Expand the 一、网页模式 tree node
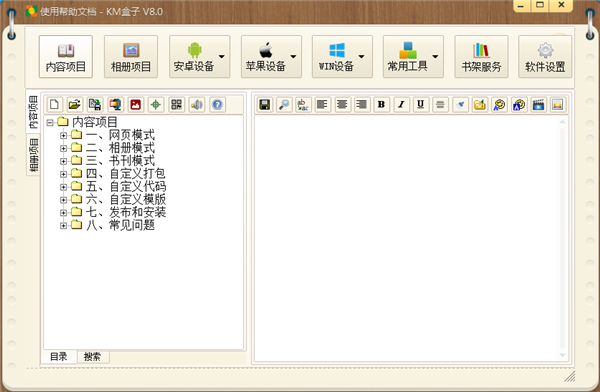Screen dimensions: 600x392 click(x=64, y=135)
